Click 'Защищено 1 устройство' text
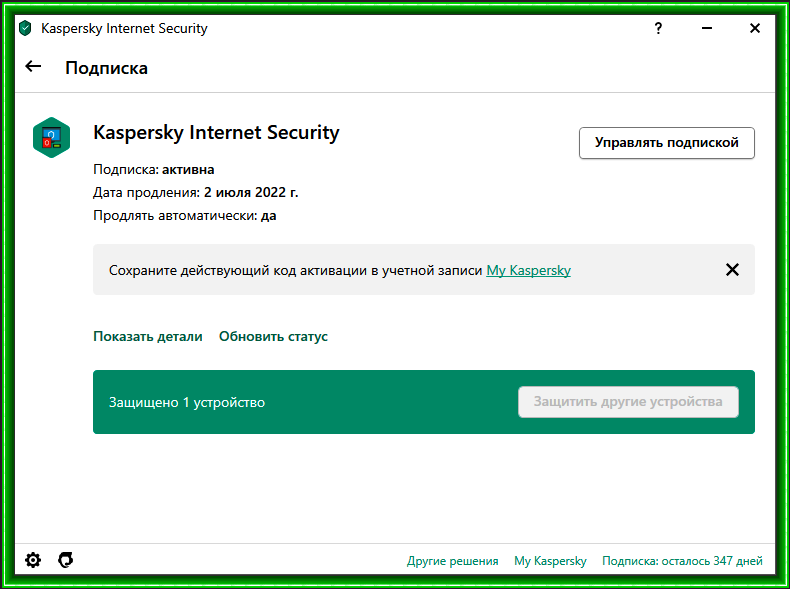Viewport: 790px width, 589px height. click(x=187, y=402)
